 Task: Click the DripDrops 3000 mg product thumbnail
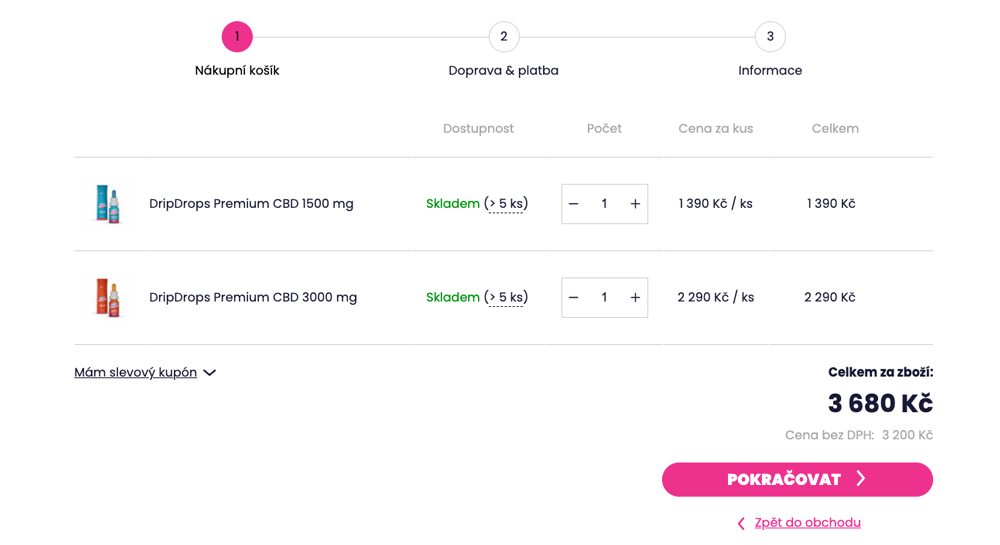(107, 298)
